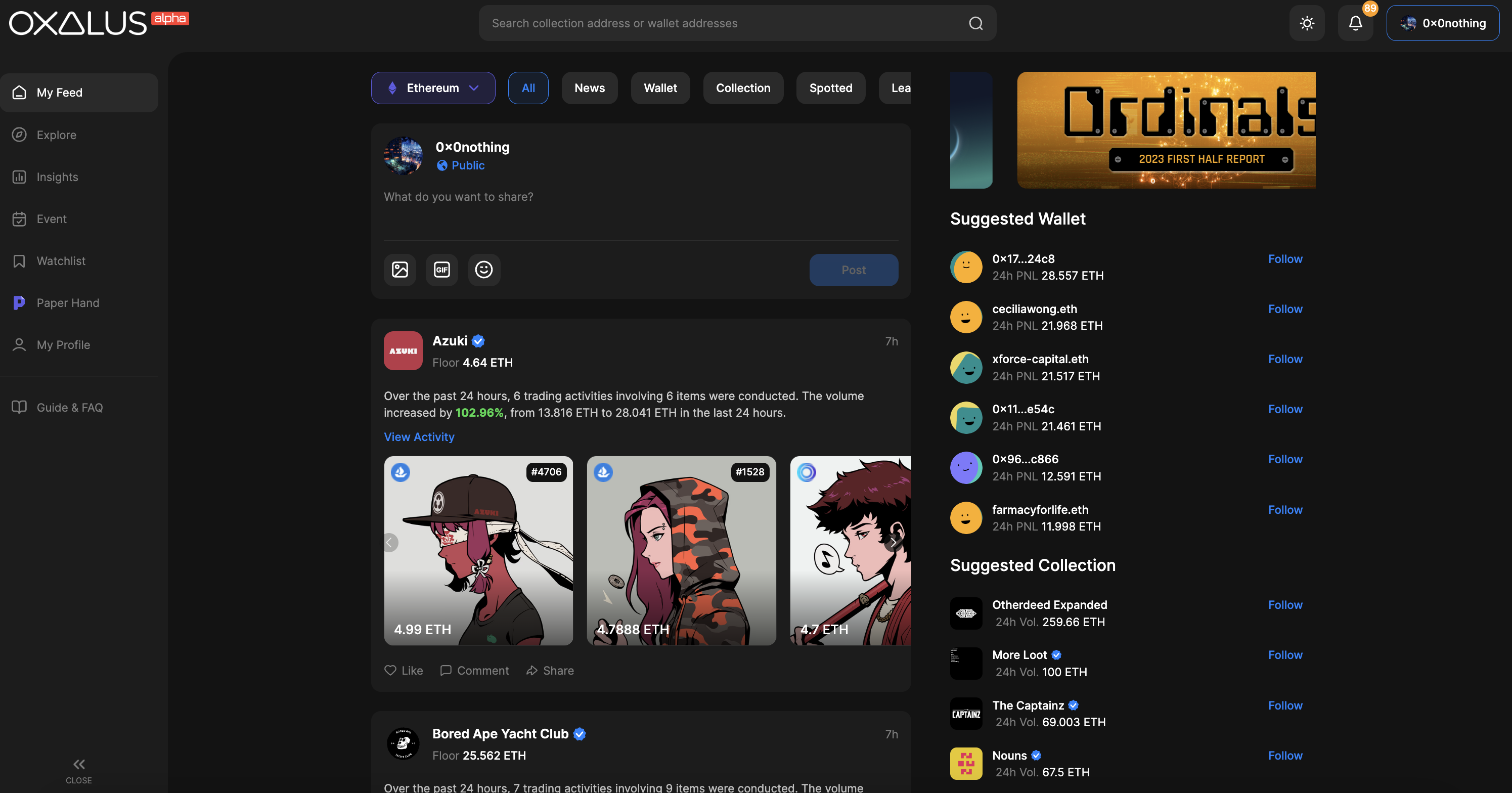Follow wallet 0x11...e54c
The height and width of the screenshot is (793, 1512).
(x=1285, y=410)
